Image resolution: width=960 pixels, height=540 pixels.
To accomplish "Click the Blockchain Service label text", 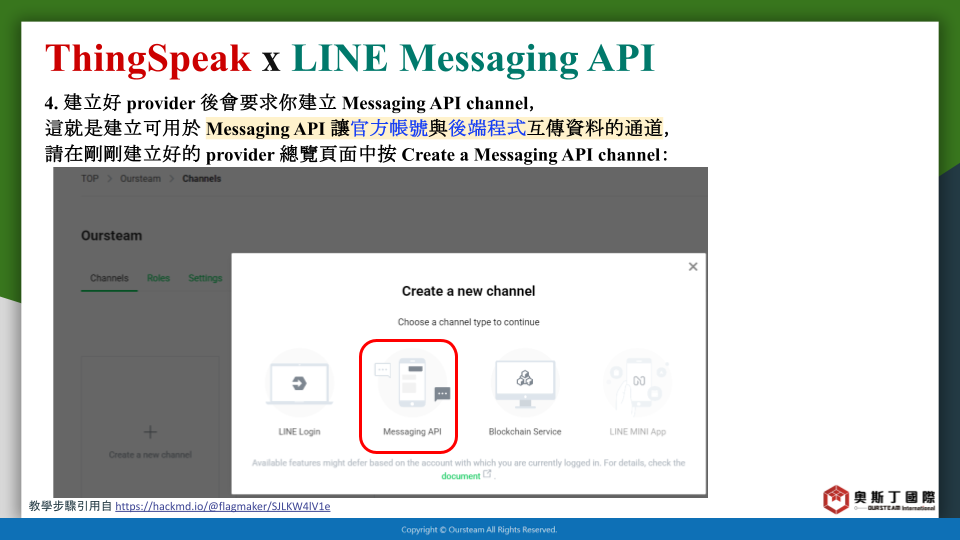I will click(525, 432).
